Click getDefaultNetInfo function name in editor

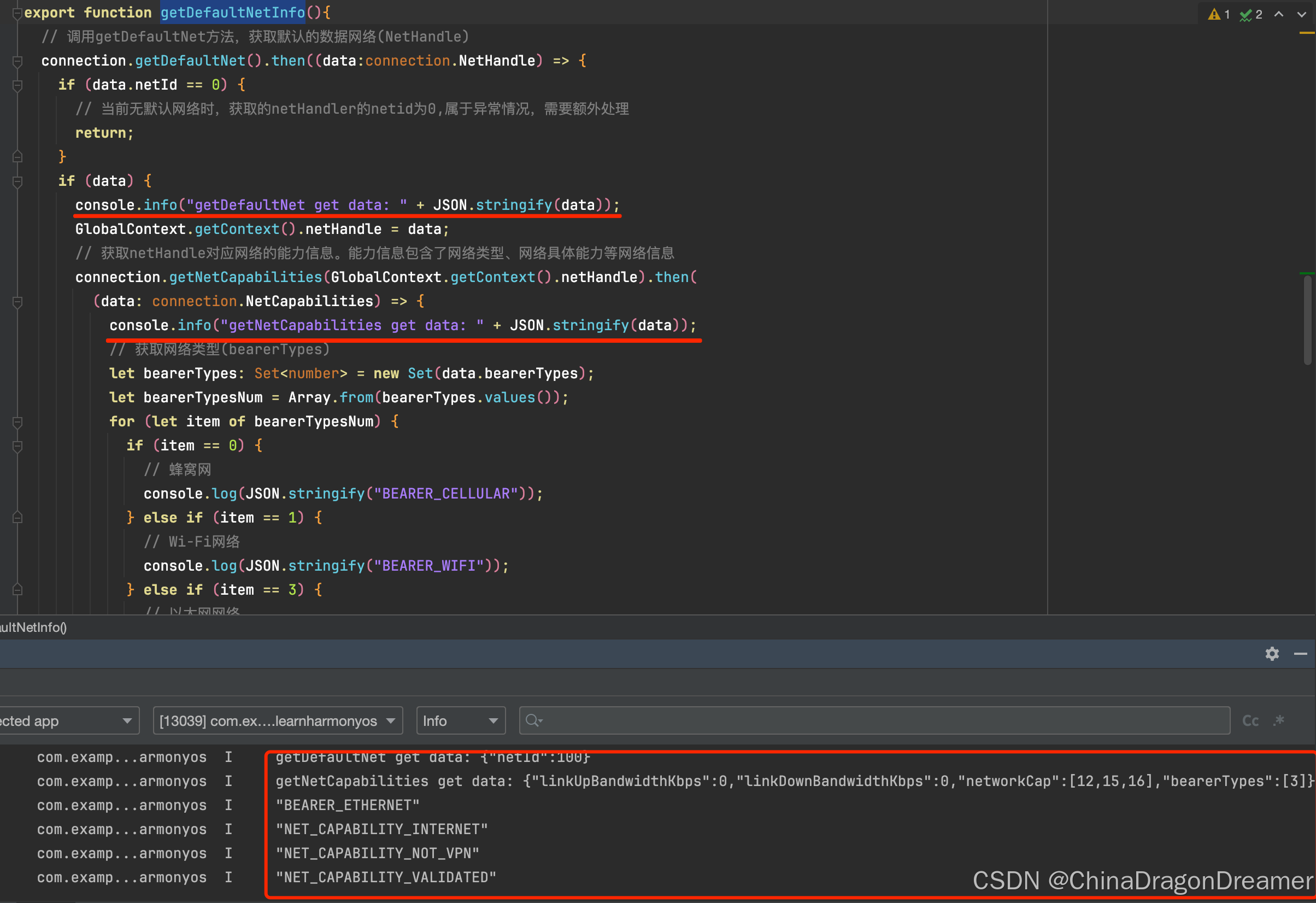click(x=232, y=13)
